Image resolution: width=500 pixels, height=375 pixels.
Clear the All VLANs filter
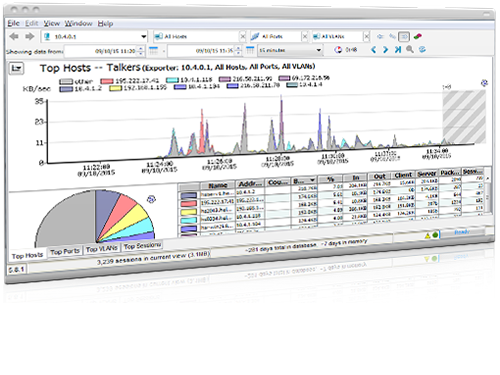pos(366,36)
